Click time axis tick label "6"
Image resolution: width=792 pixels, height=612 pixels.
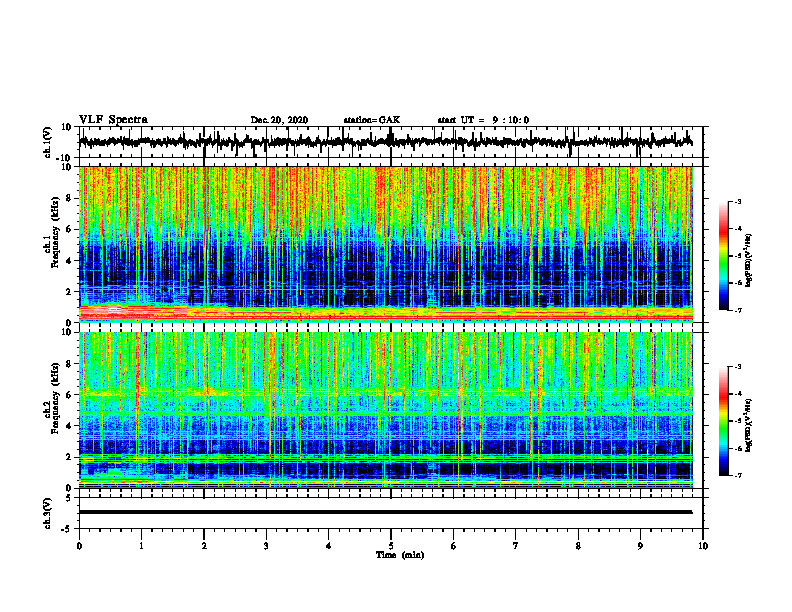pyautogui.click(x=454, y=546)
